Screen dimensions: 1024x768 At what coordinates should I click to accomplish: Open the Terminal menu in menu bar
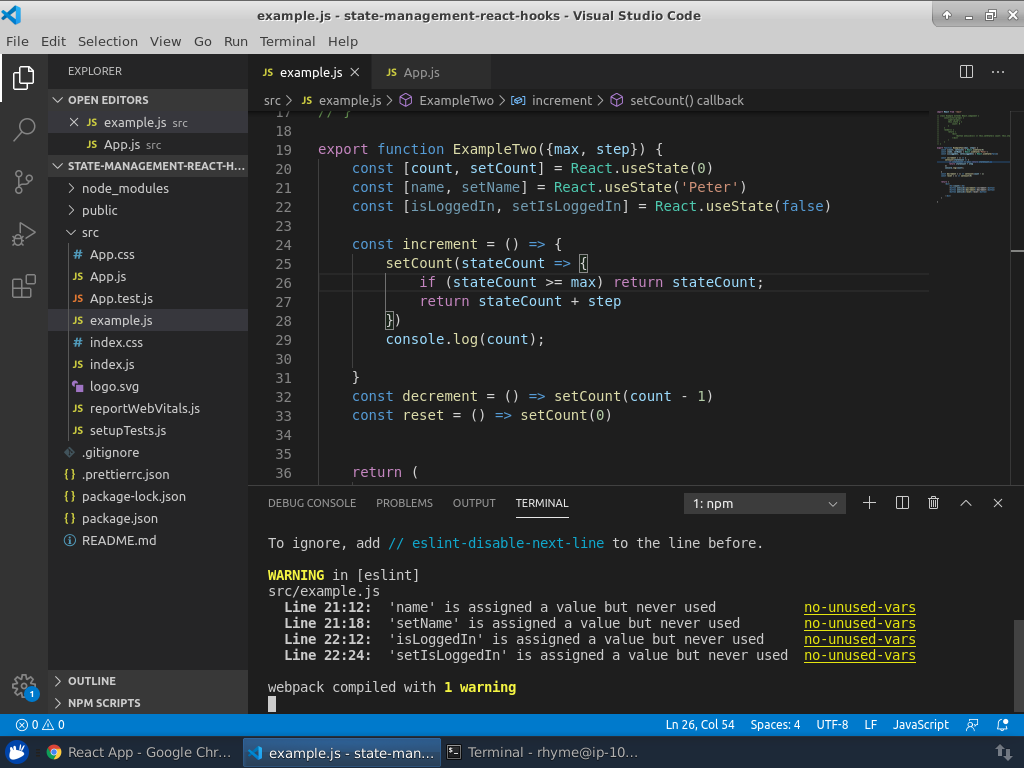click(287, 41)
